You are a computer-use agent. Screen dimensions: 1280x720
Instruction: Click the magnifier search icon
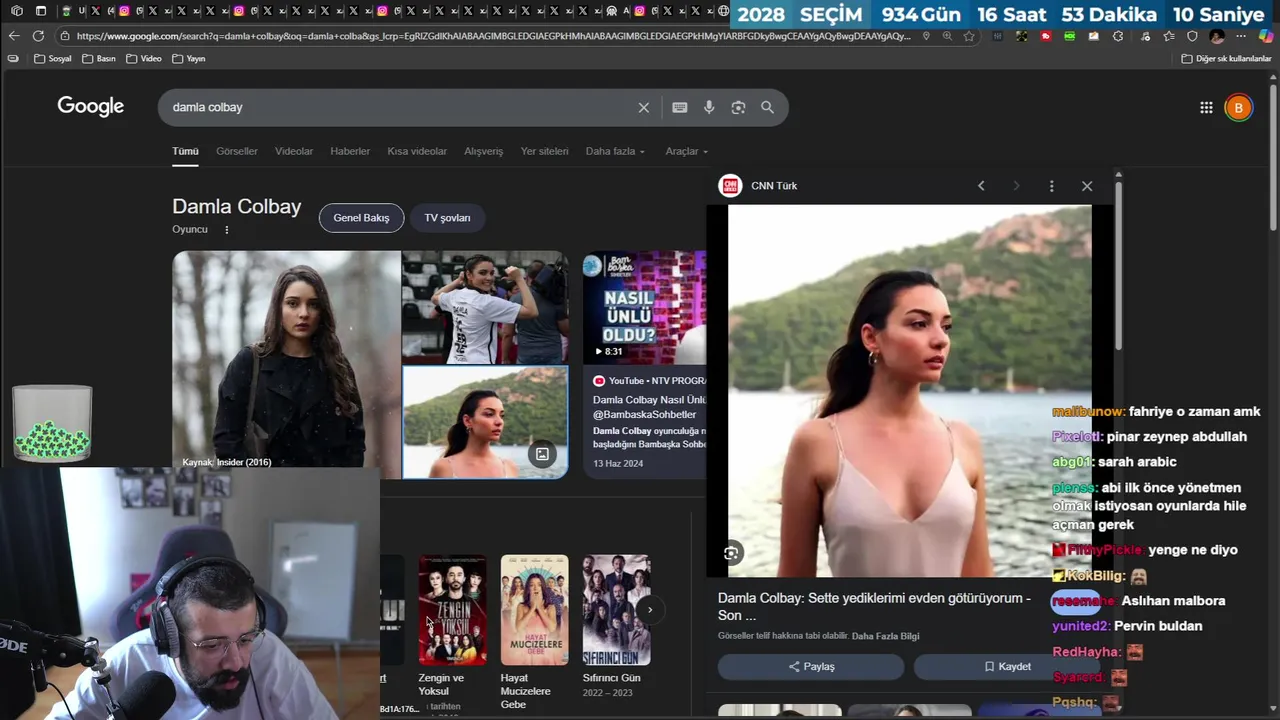[767, 107]
